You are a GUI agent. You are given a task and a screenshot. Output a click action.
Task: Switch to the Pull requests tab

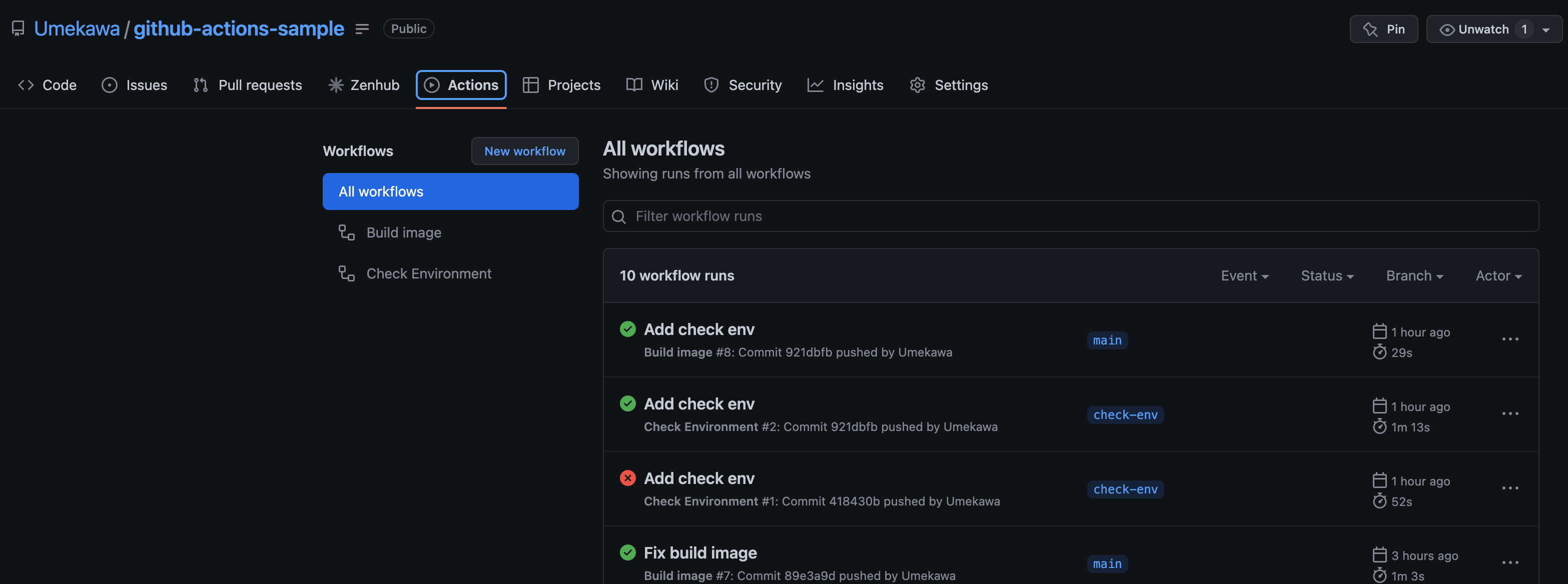[x=248, y=85]
